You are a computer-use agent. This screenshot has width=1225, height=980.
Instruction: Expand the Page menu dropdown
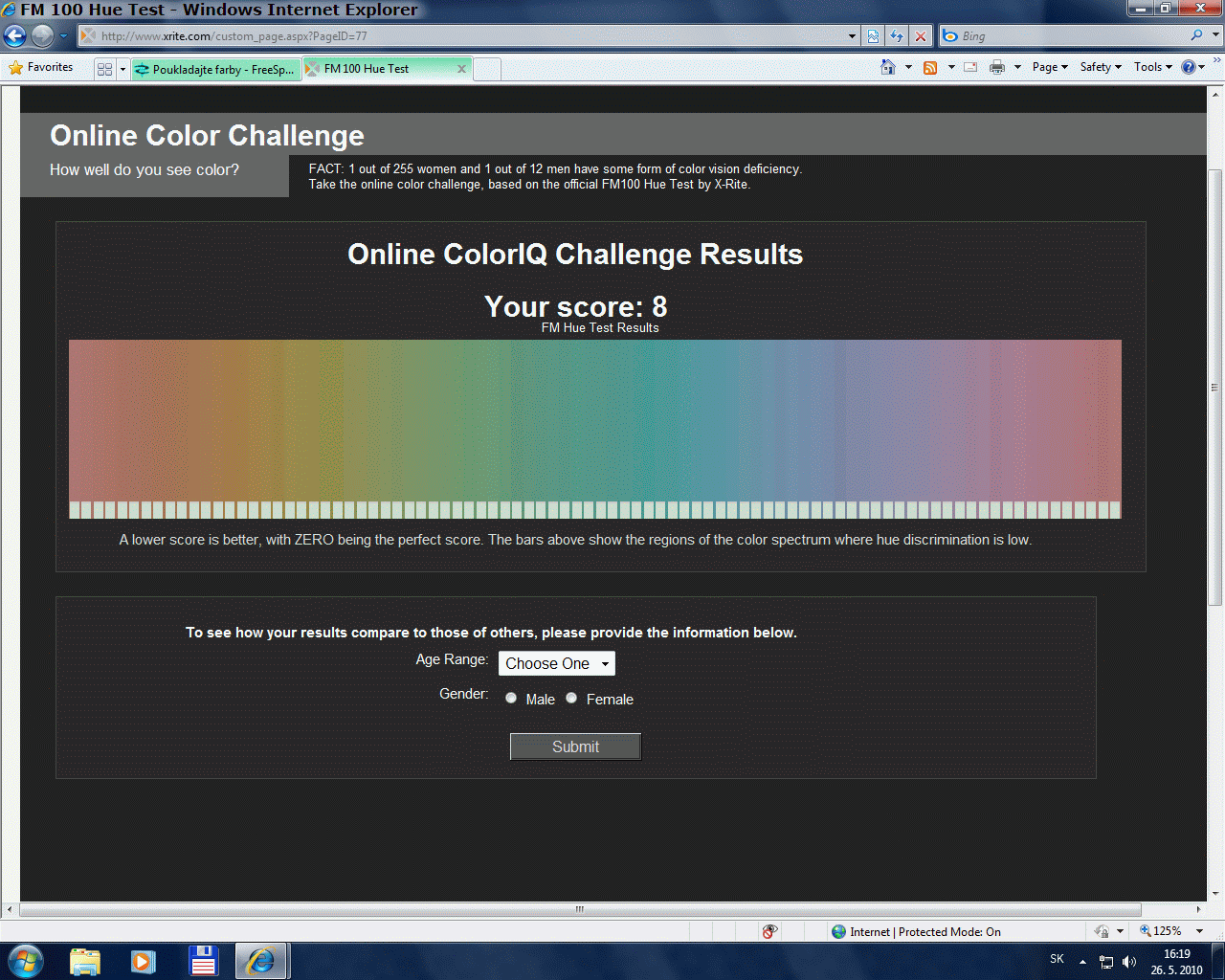[x=1050, y=67]
